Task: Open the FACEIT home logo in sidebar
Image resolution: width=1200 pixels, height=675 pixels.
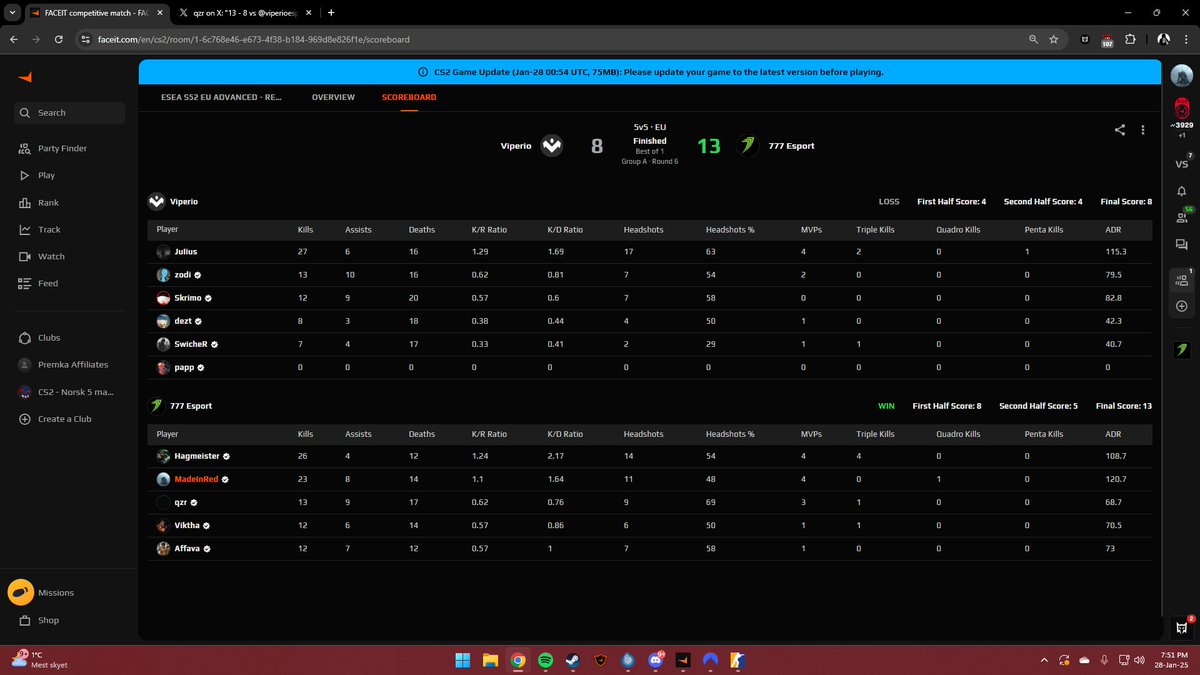Action: [x=24, y=78]
